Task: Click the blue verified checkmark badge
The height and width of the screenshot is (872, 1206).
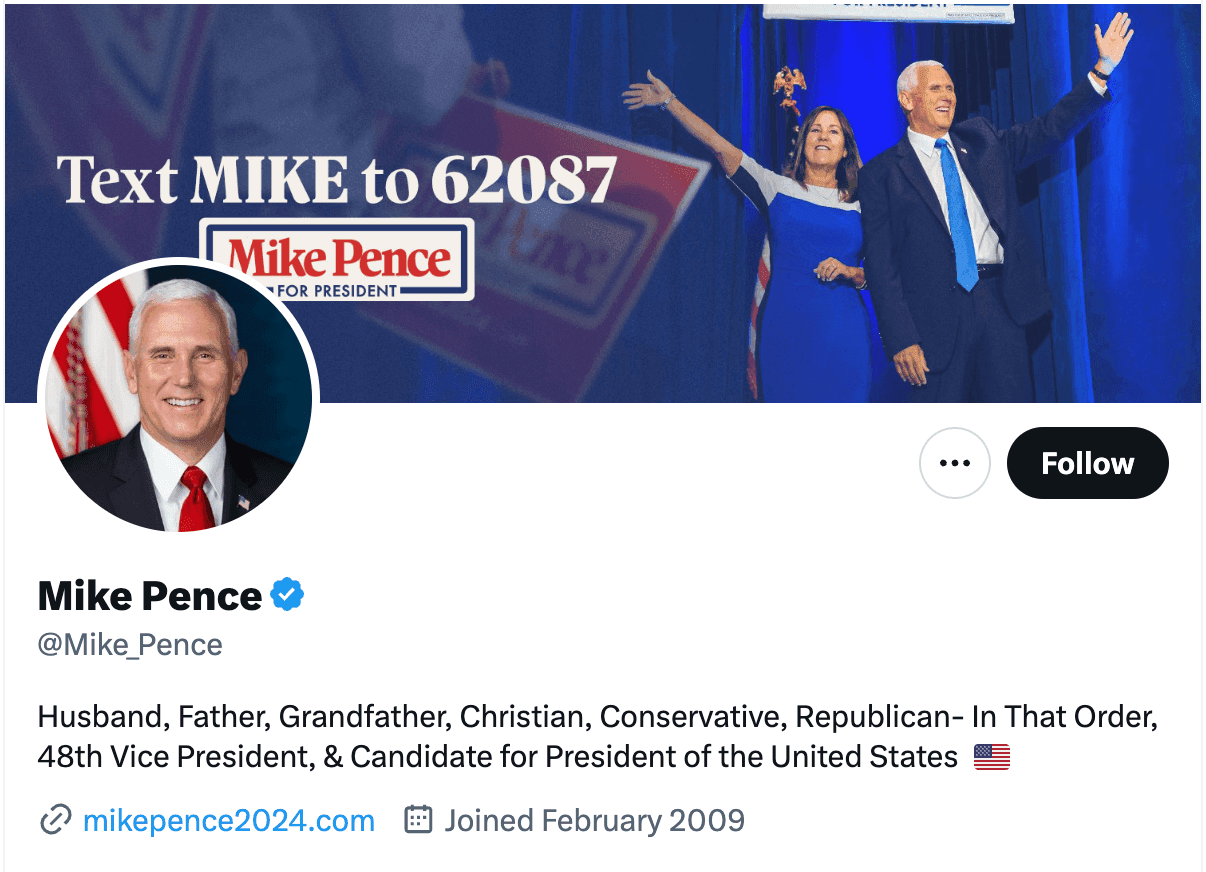Action: point(288,596)
